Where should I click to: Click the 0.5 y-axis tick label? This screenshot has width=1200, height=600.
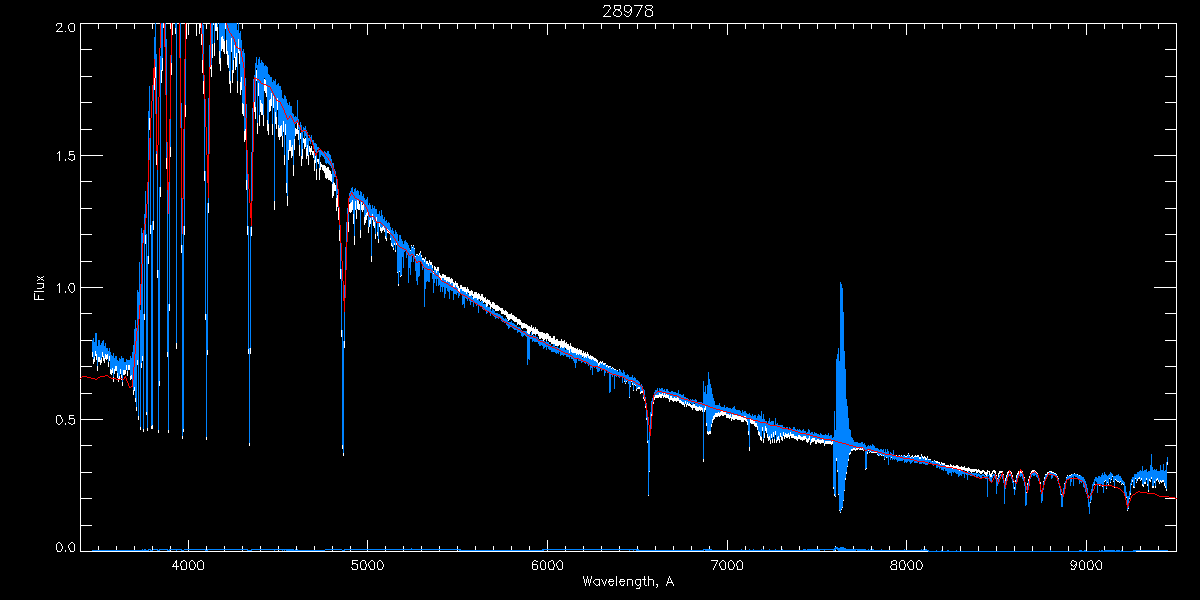click(x=63, y=419)
